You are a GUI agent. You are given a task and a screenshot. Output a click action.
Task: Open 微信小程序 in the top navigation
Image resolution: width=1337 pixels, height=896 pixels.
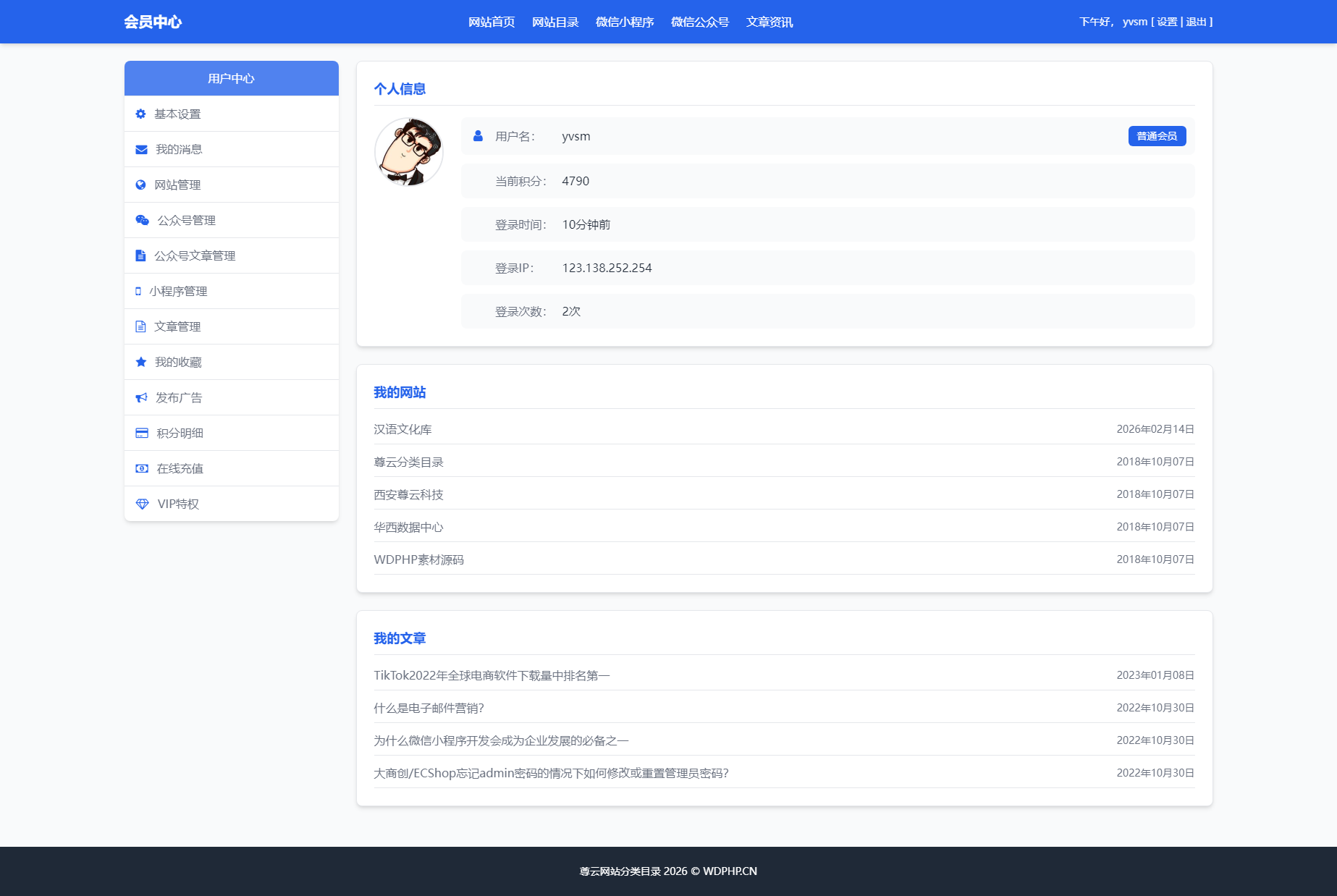[x=625, y=22]
